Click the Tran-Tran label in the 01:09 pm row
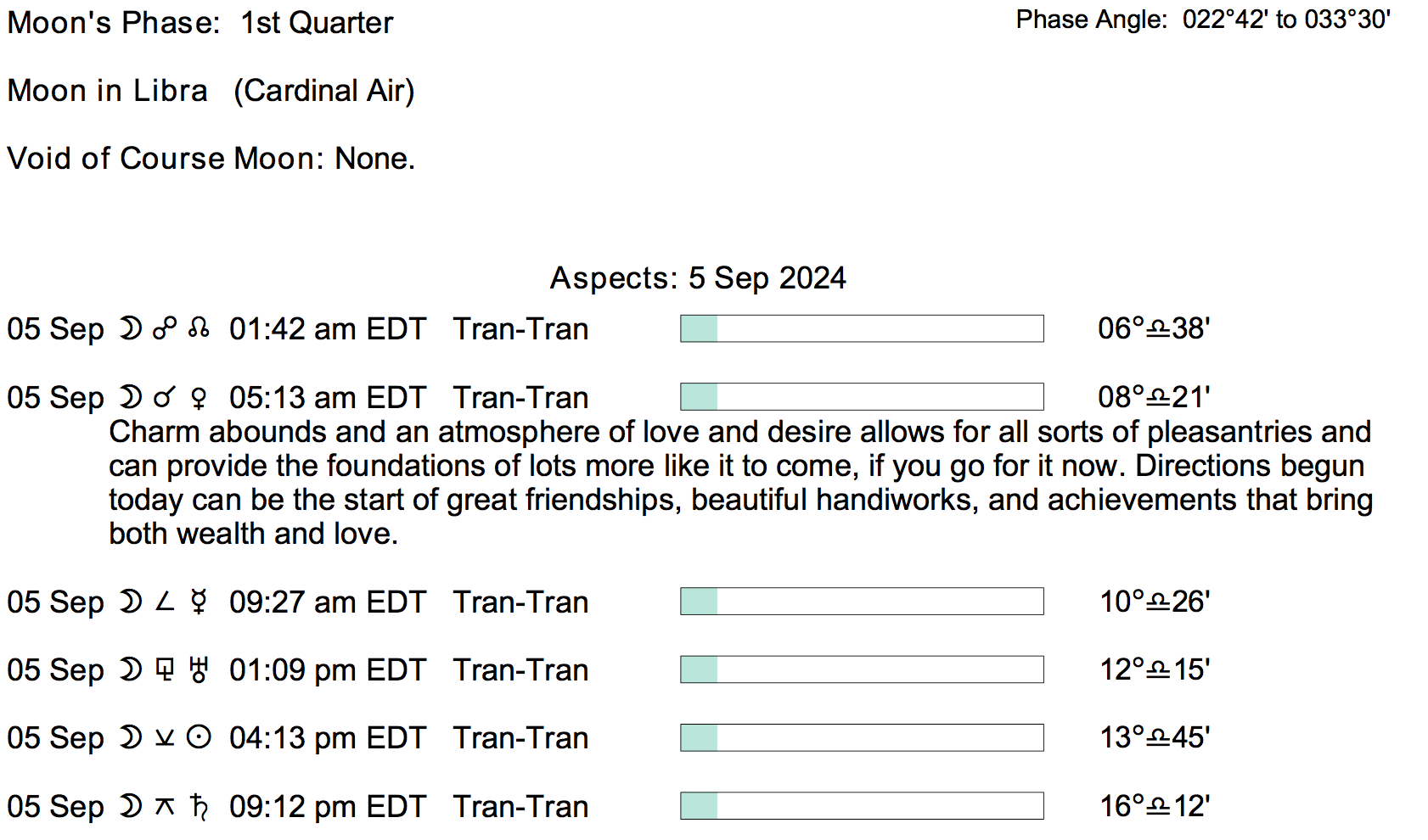1428x840 pixels. click(520, 670)
